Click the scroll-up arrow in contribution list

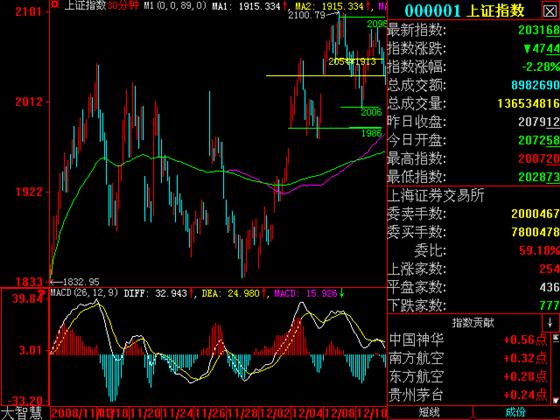(556, 338)
